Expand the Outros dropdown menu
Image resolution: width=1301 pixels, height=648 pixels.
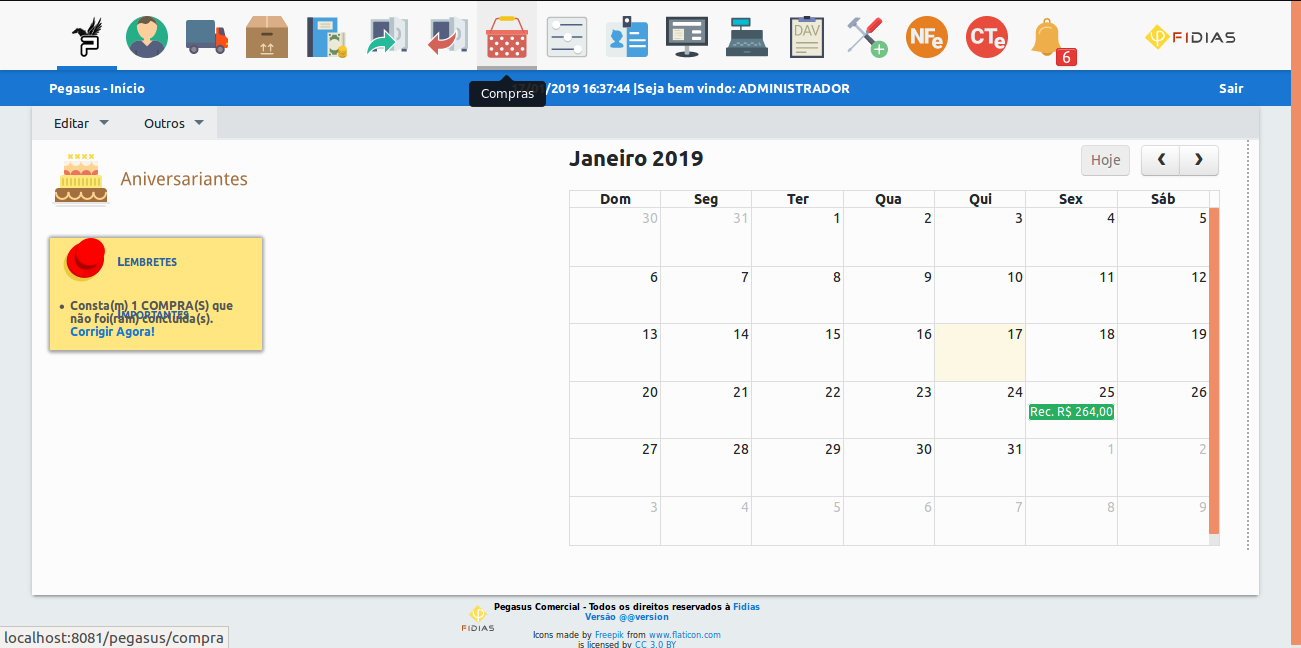[x=174, y=123]
